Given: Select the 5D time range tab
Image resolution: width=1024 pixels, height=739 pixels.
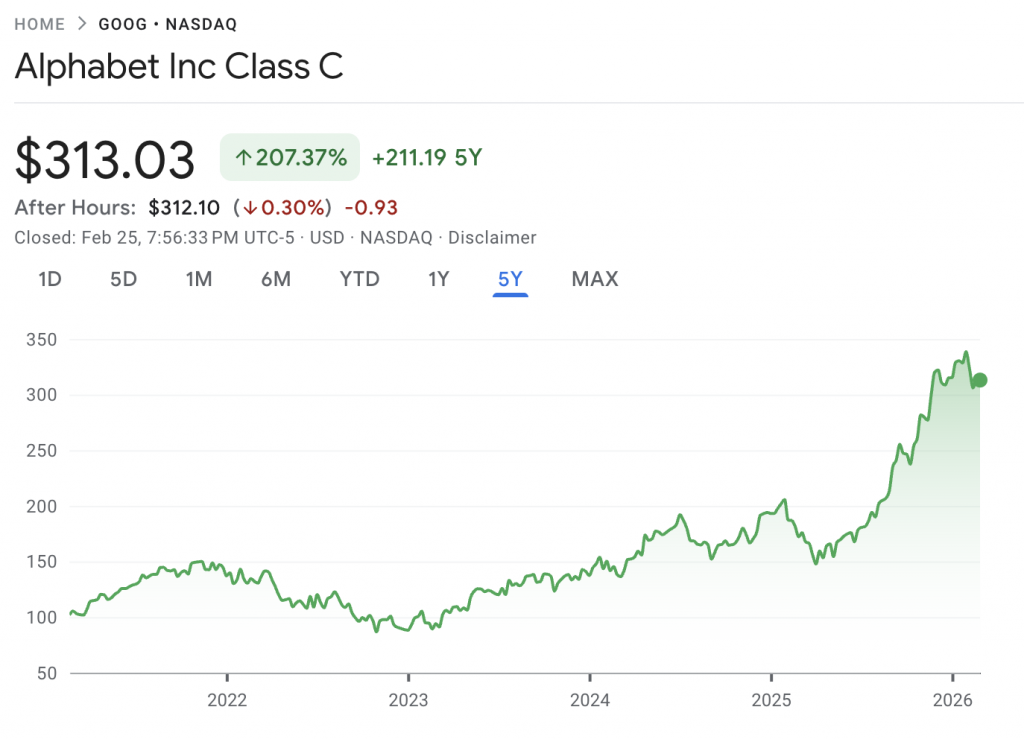Looking at the screenshot, I should point(123,279).
